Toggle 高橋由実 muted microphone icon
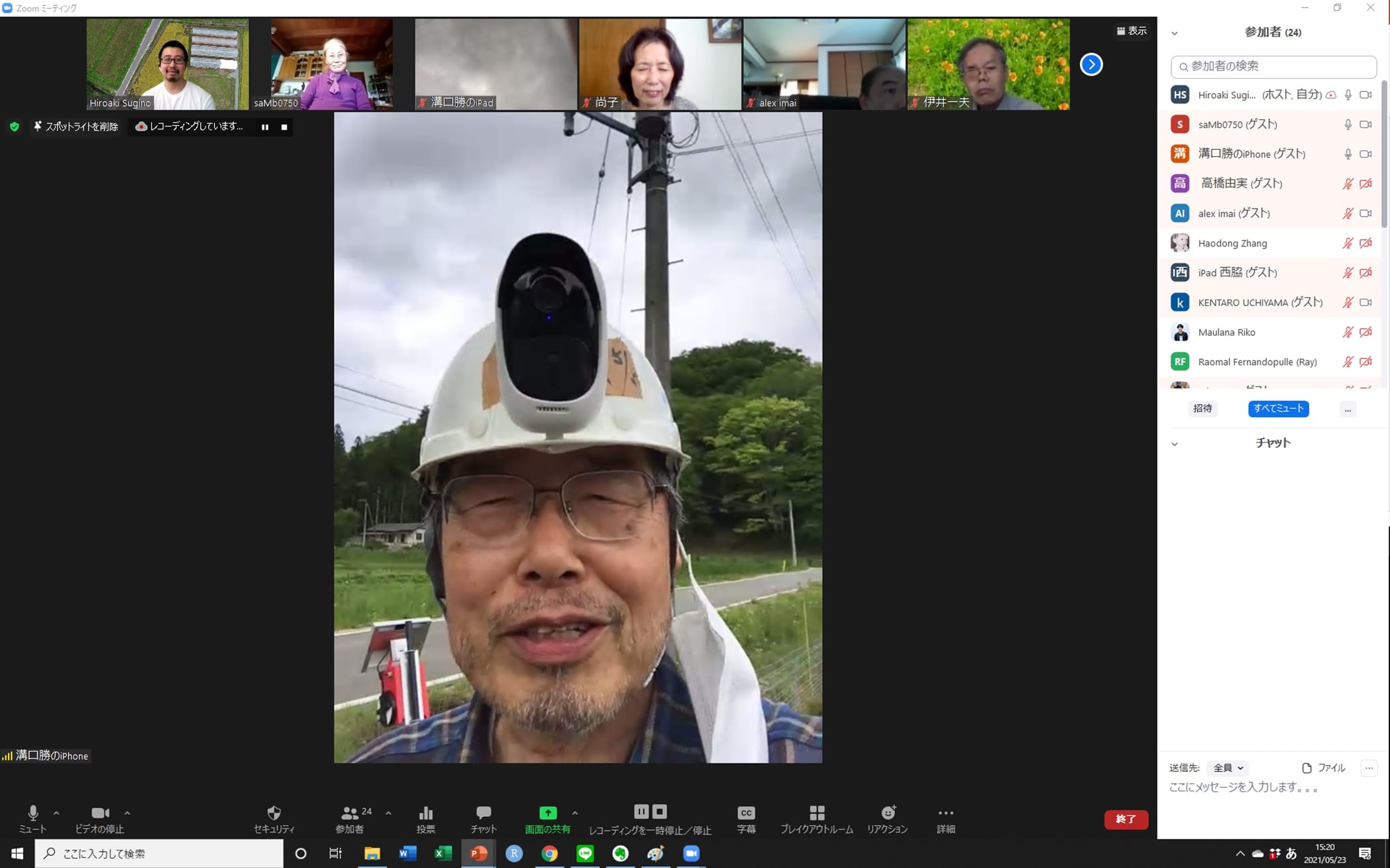The image size is (1390, 868). tap(1348, 184)
